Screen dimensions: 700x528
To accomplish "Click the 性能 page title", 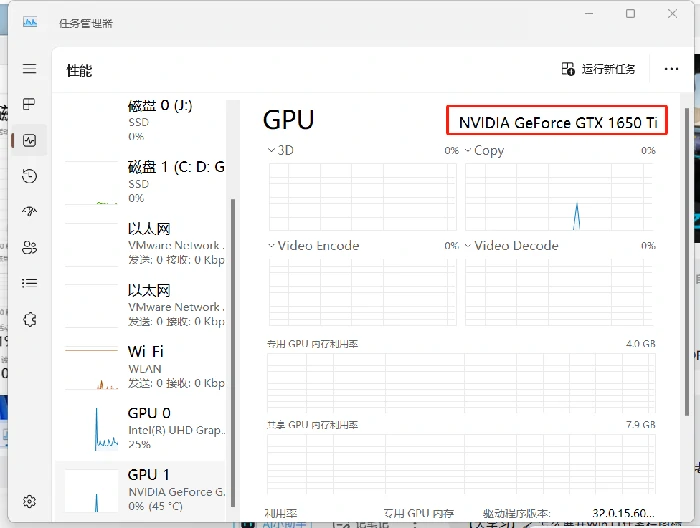I will click(79, 71).
